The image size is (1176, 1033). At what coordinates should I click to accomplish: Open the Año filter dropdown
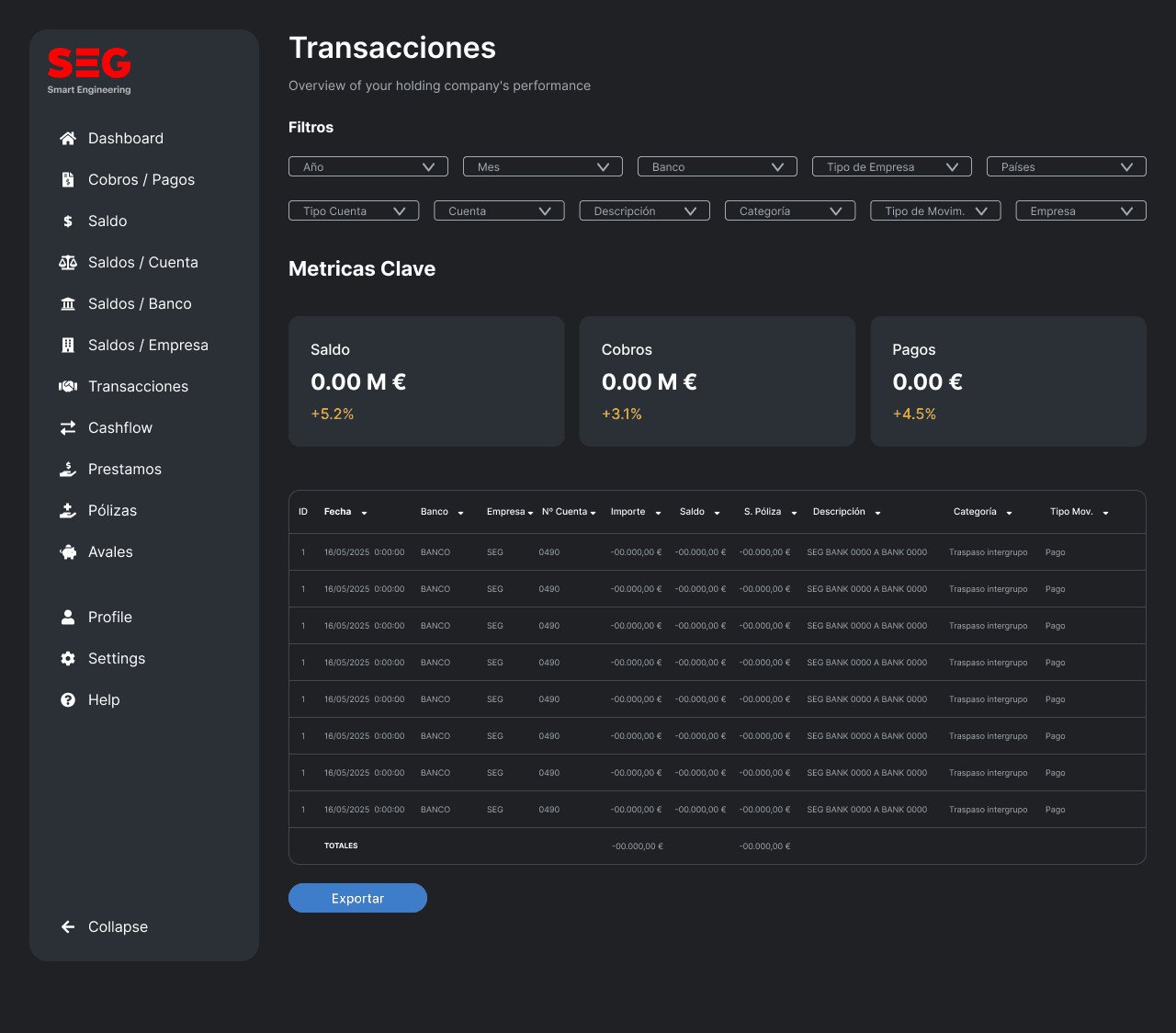tap(368, 166)
